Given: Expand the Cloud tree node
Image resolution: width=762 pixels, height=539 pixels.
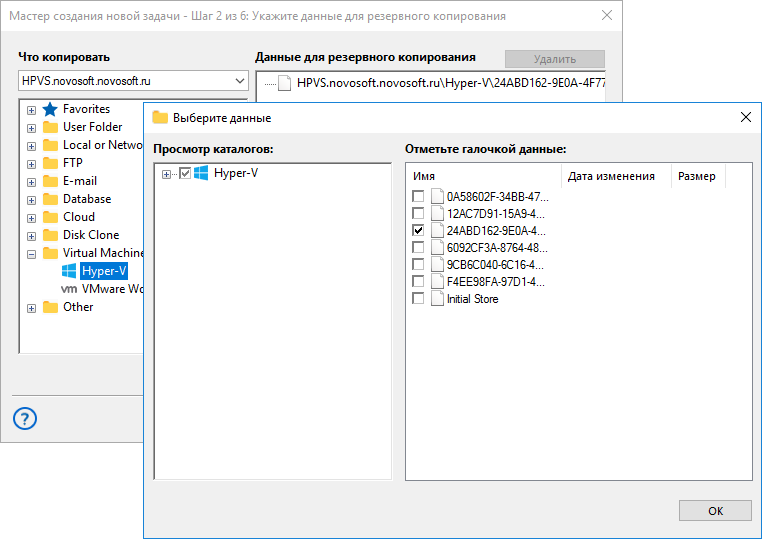Looking at the screenshot, I should pyautogui.click(x=32, y=218).
